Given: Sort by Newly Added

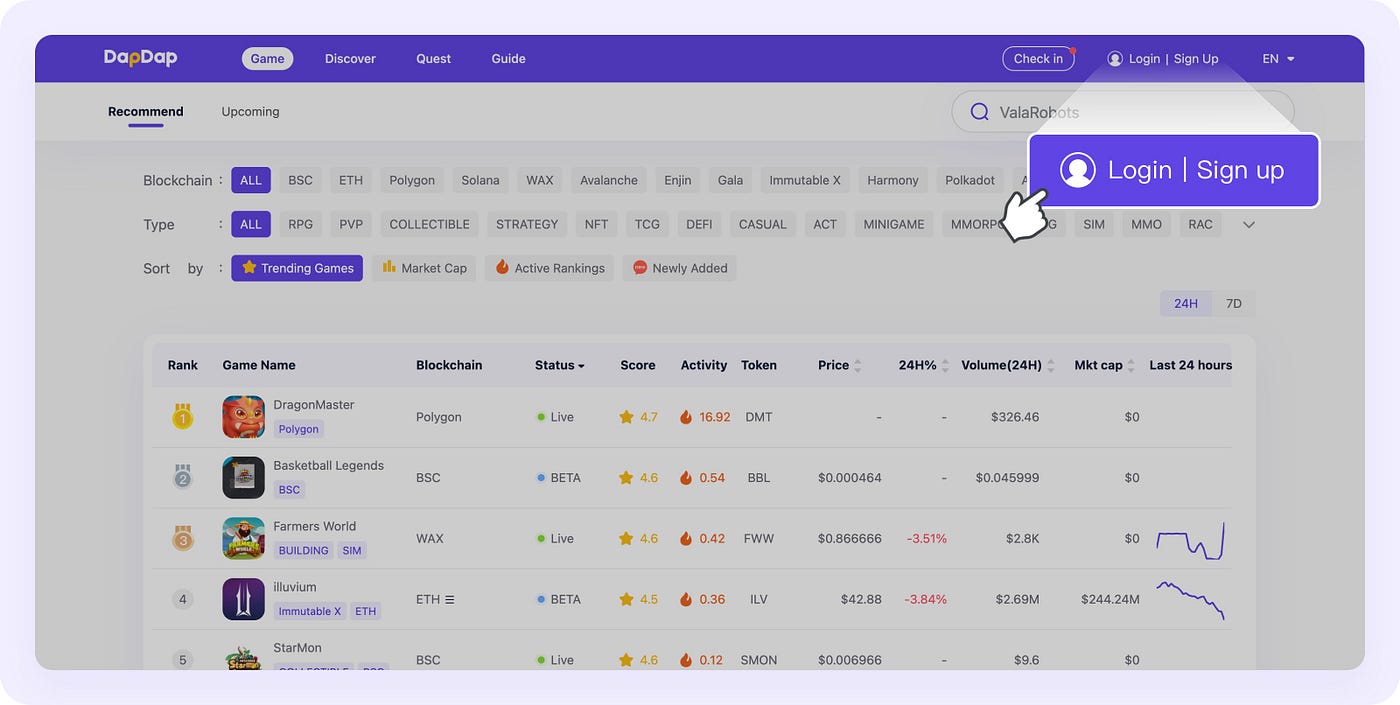Looking at the screenshot, I should click(680, 268).
